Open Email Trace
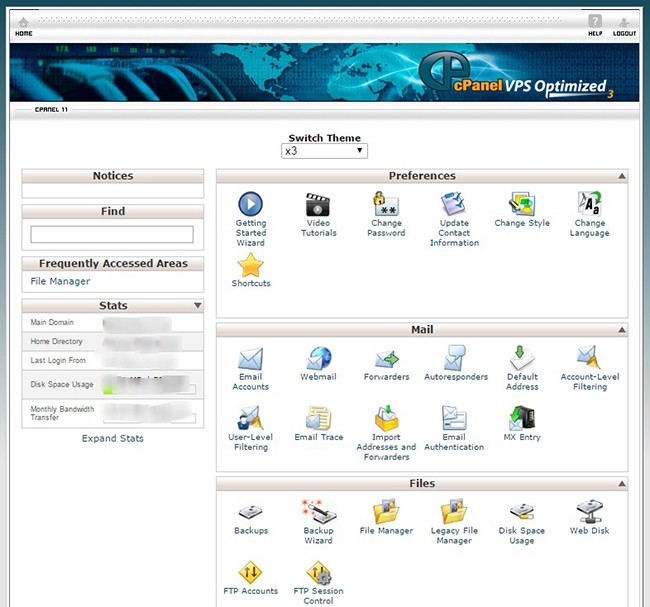The image size is (650, 607). (318, 424)
